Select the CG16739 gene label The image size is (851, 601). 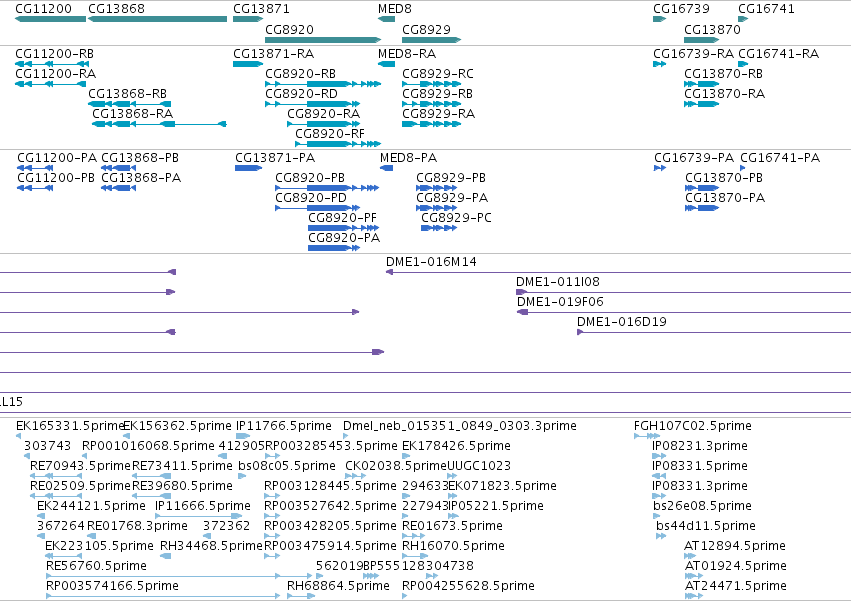pos(681,9)
